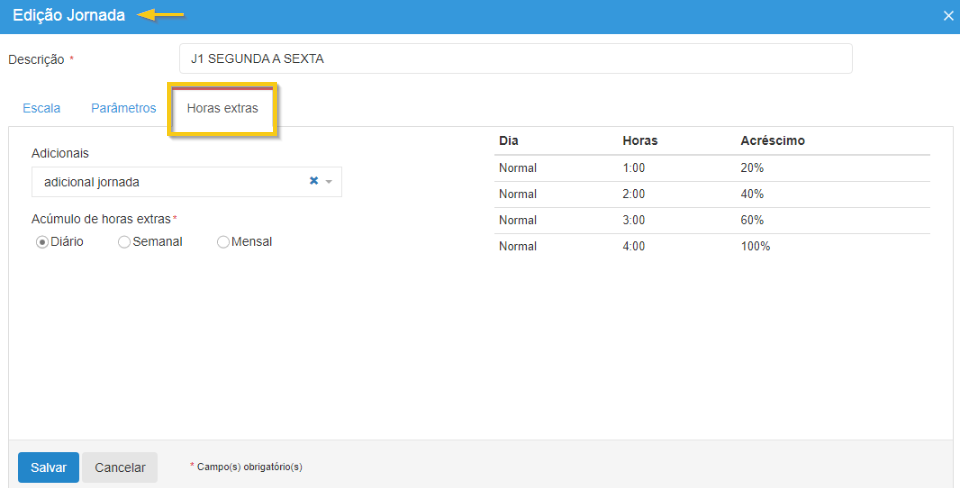Click the Horas column header
This screenshot has height=488, width=960.
pos(640,141)
